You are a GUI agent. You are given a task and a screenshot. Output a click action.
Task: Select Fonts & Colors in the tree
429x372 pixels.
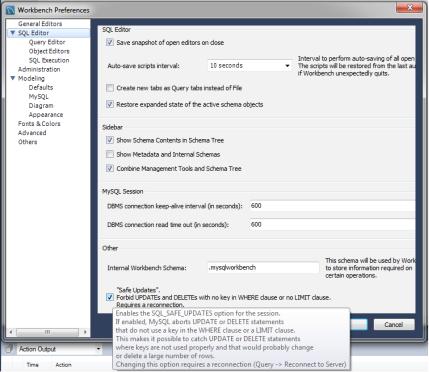[39, 124]
